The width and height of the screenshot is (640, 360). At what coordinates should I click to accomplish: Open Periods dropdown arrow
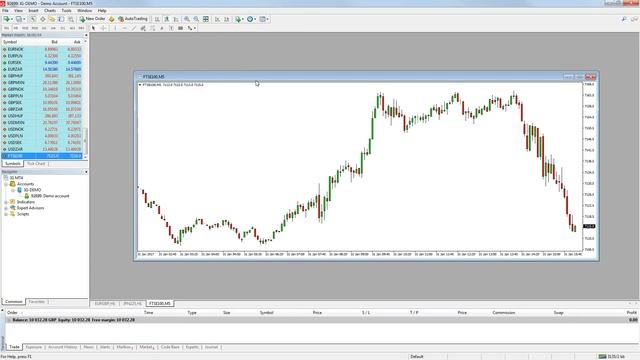255,19
